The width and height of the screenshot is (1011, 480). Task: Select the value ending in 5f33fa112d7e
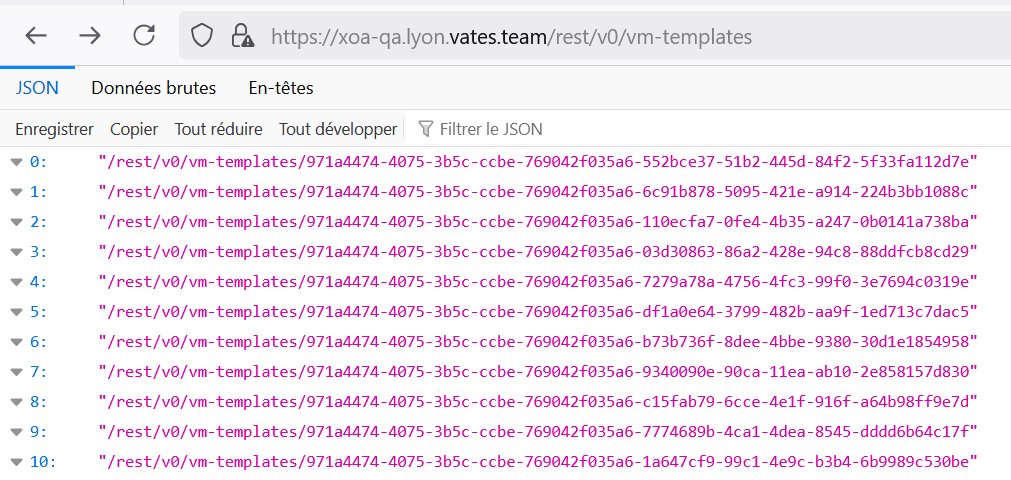pyautogui.click(x=538, y=162)
